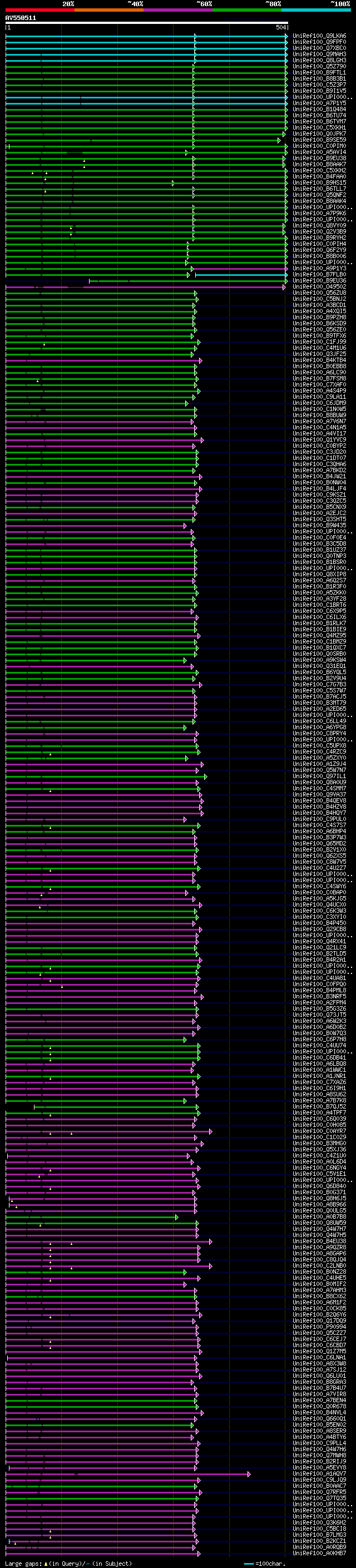
Task: Select hit label UniRef100_B4JW21
Action: pyautogui.click(x=319, y=477)
